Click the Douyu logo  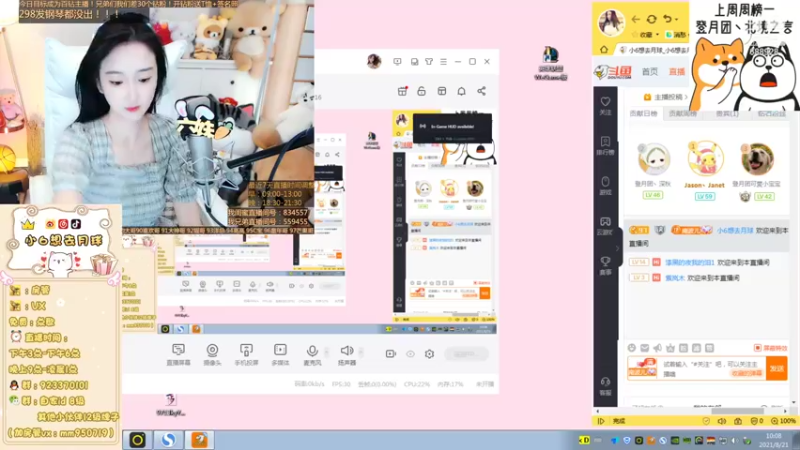(x=613, y=72)
